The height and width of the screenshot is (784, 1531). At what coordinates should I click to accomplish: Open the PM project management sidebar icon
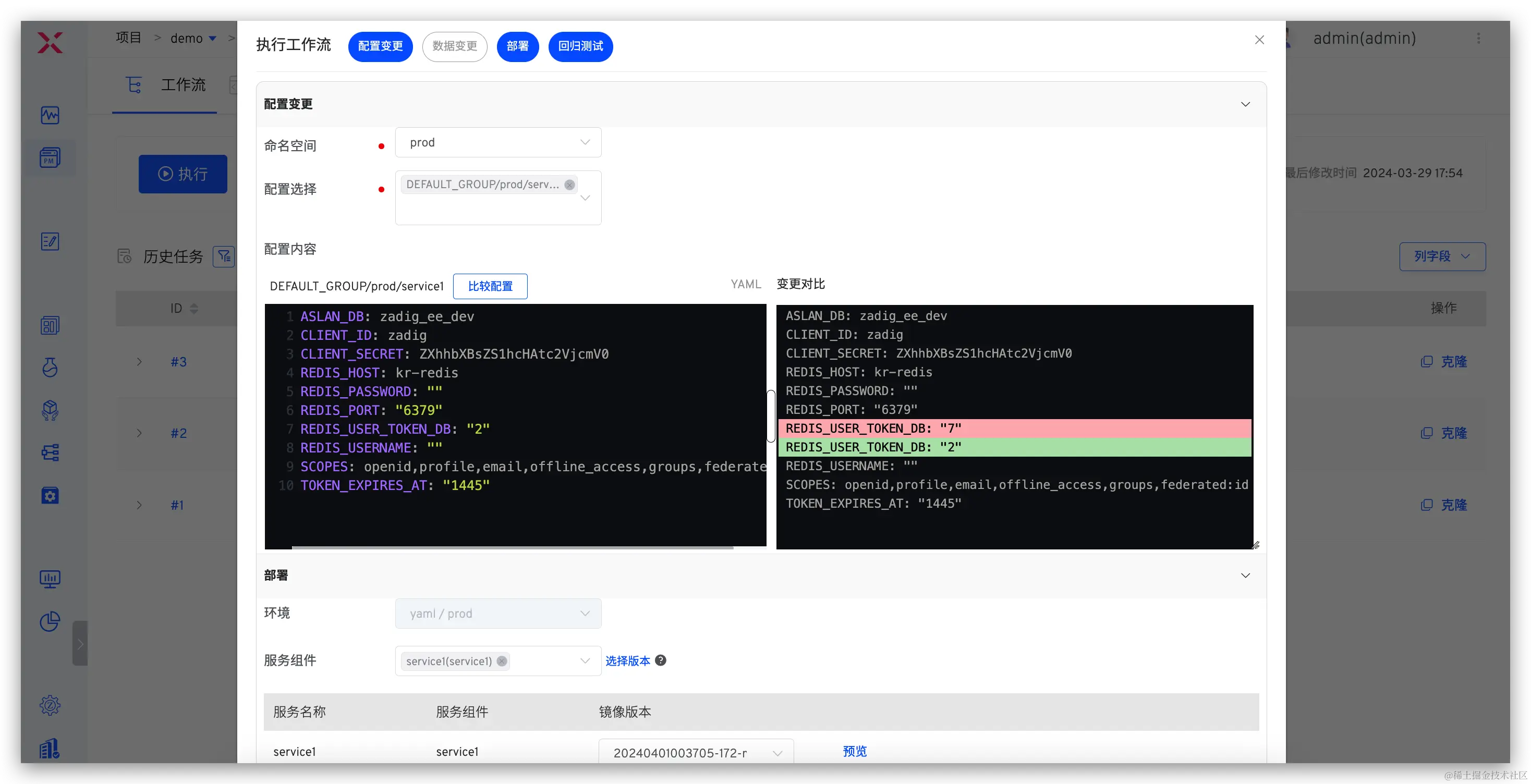coord(50,157)
